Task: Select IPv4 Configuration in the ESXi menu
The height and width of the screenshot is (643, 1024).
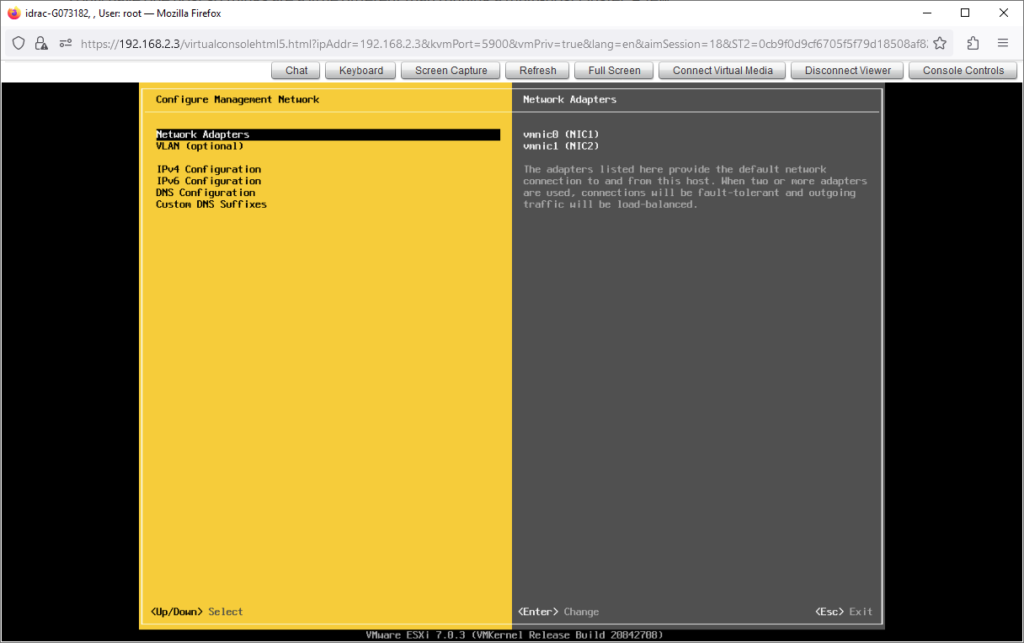Action: (208, 169)
